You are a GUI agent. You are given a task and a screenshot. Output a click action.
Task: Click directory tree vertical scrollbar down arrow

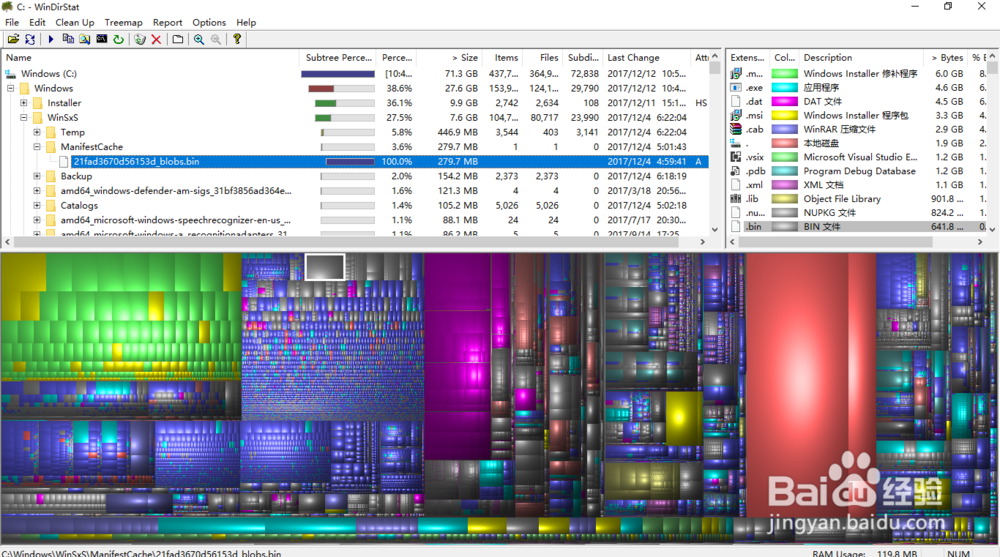click(x=715, y=230)
